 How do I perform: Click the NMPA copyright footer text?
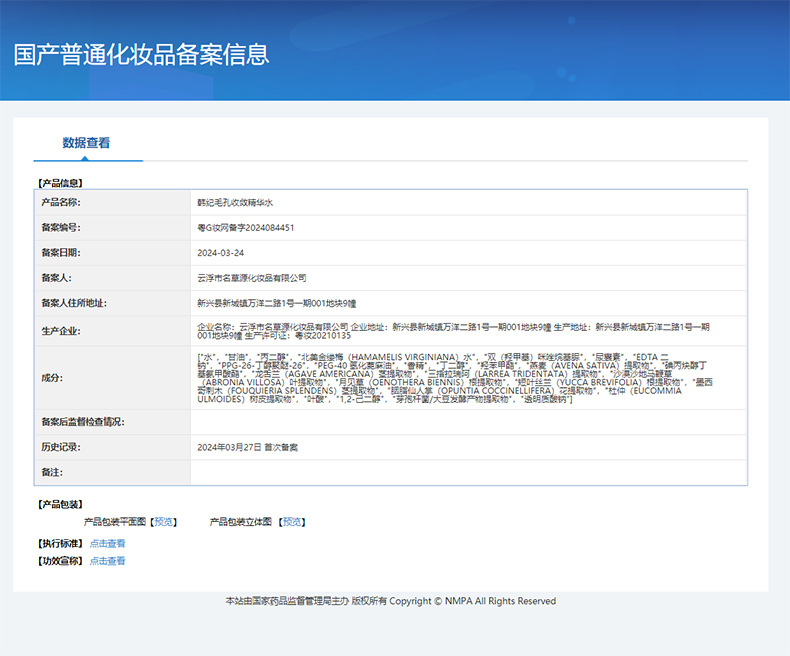tap(390, 601)
